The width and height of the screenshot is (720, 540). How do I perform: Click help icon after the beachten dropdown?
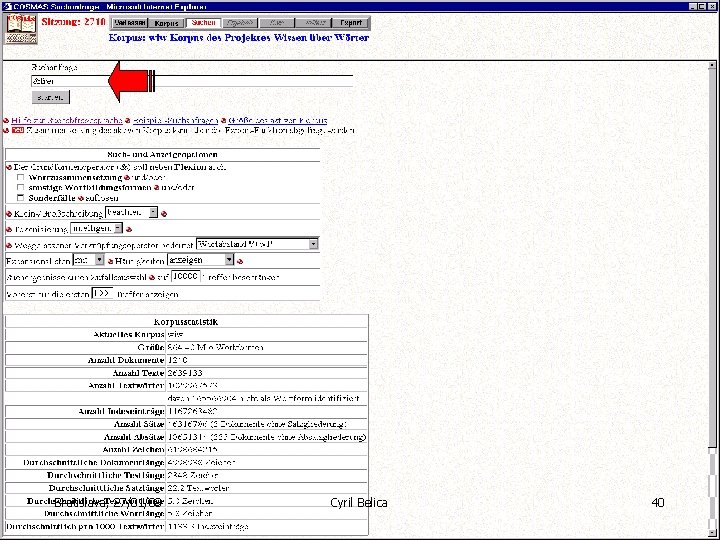point(164,214)
